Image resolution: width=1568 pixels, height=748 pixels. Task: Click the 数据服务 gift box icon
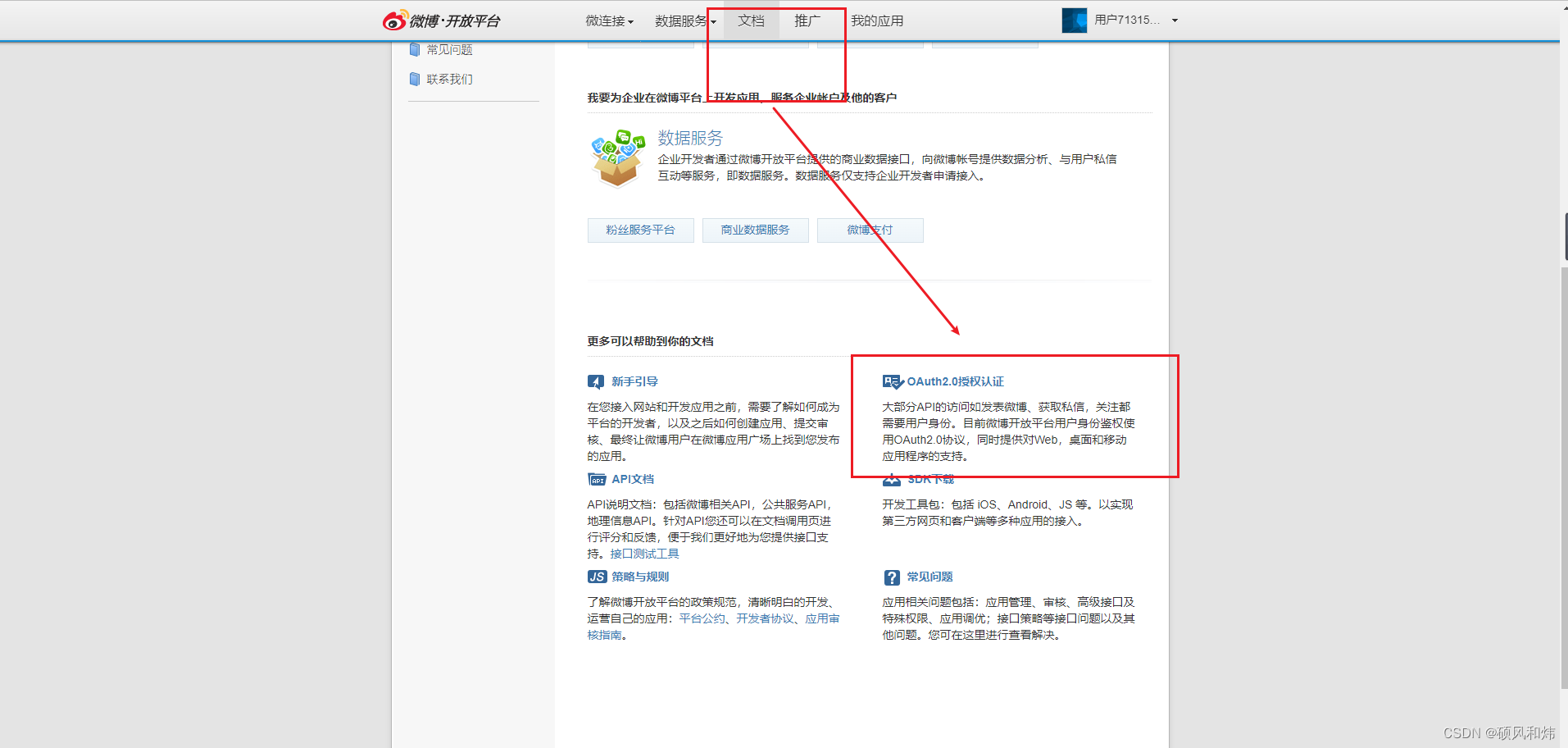[617, 156]
